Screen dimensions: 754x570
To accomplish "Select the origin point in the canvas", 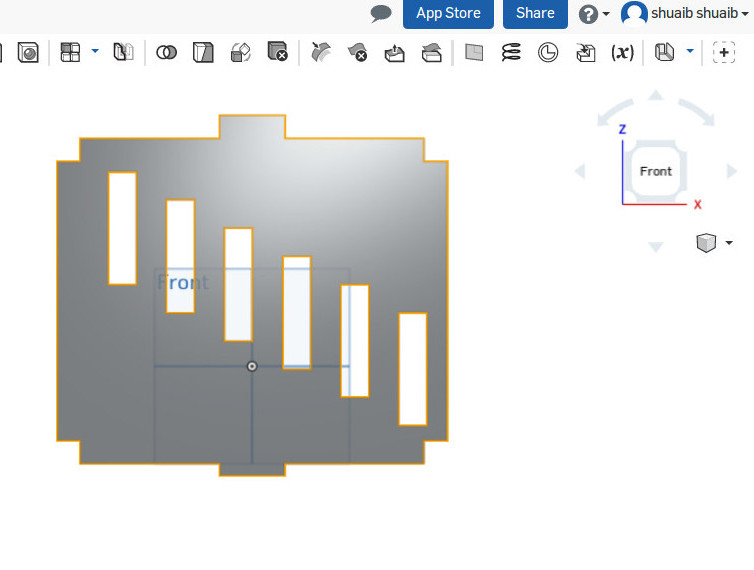I will (x=252, y=367).
